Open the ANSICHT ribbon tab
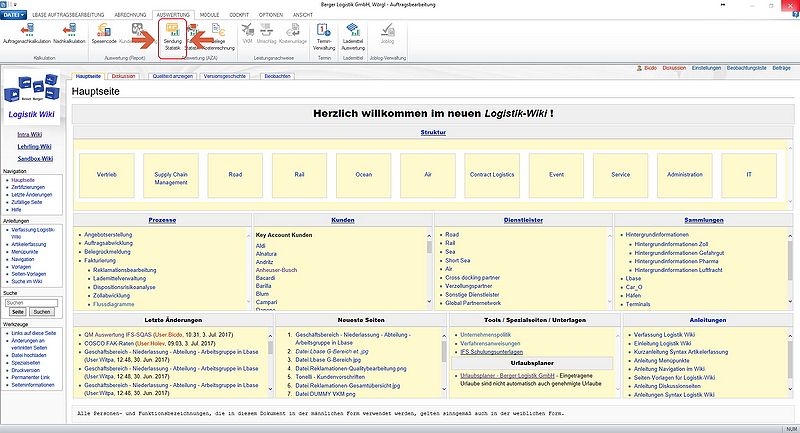The width and height of the screenshot is (800, 433). (x=303, y=15)
